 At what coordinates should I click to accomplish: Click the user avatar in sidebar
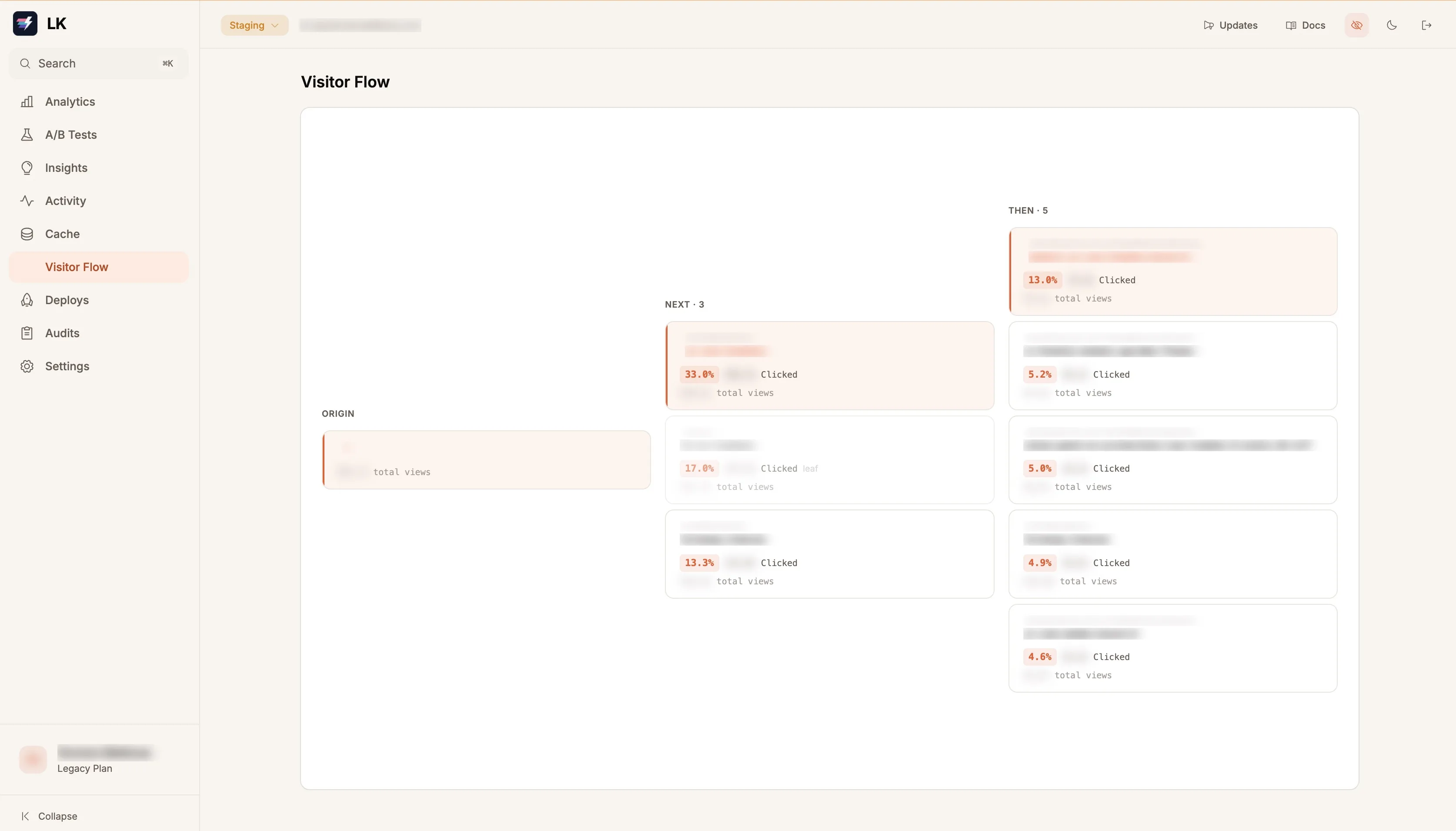coord(33,760)
